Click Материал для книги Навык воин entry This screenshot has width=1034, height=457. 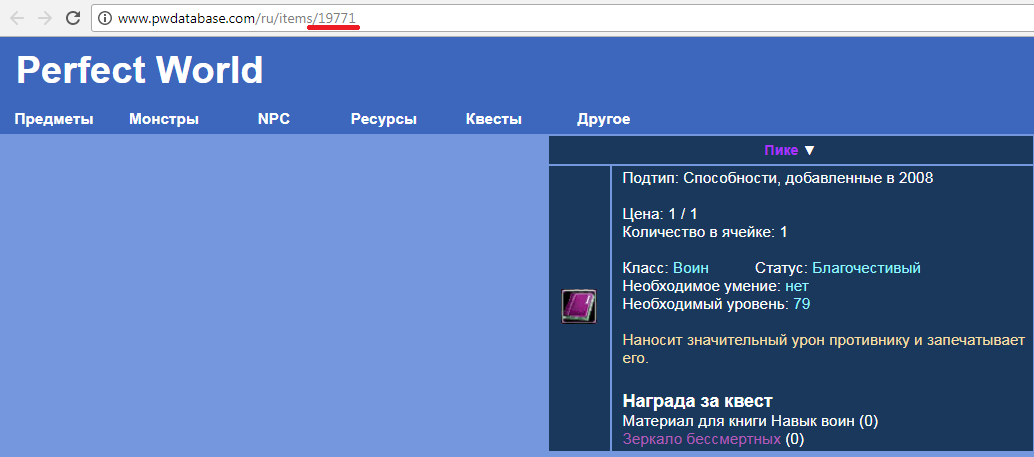point(750,421)
